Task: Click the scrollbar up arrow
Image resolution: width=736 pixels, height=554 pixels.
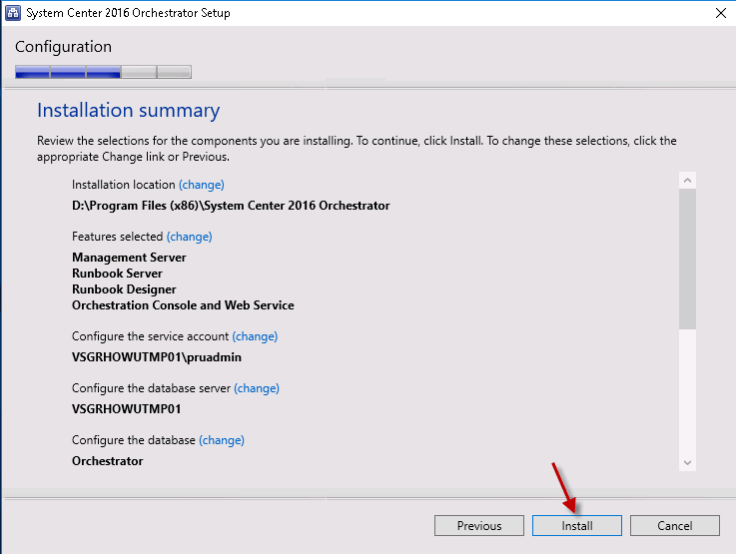Action: 687,180
